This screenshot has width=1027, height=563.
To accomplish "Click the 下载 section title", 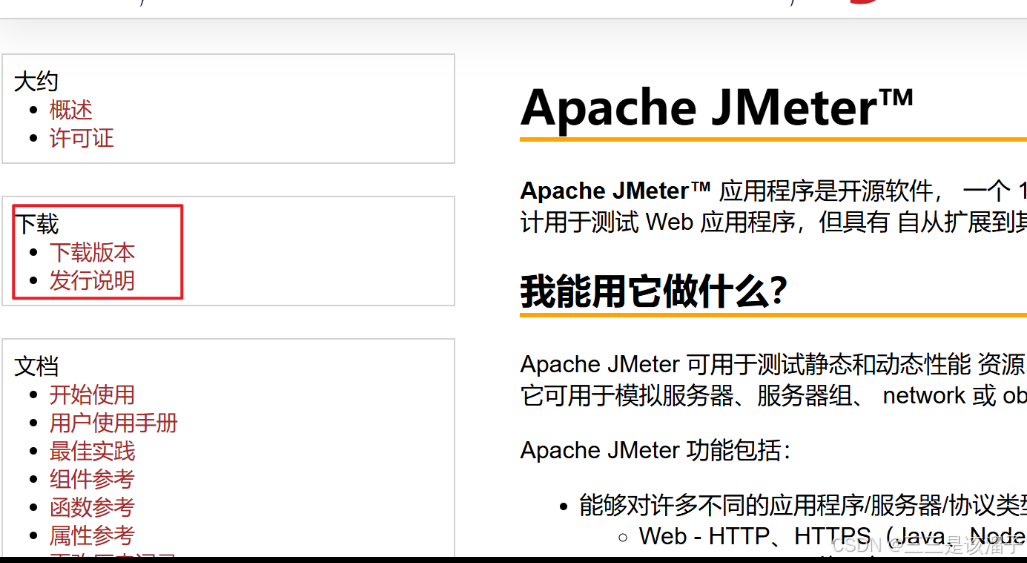I will click(x=36, y=224).
